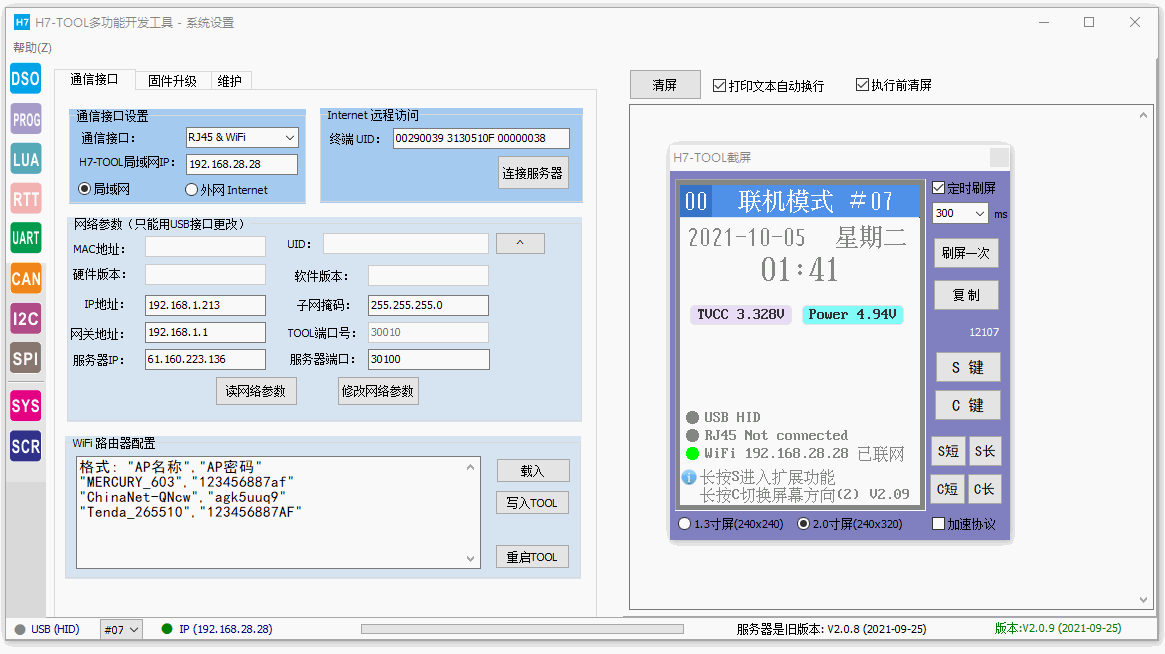Open the I2C tool
This screenshot has height=654, width=1165.
click(25, 319)
